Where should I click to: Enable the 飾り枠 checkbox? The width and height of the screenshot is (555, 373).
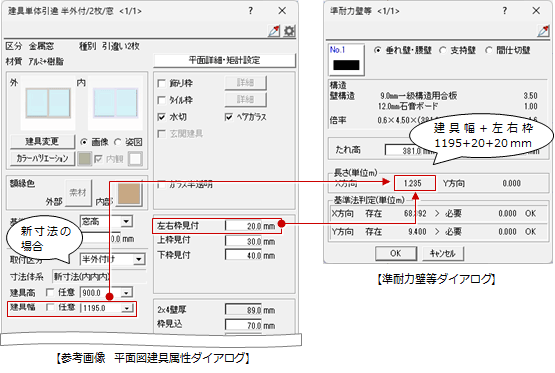click(161, 84)
